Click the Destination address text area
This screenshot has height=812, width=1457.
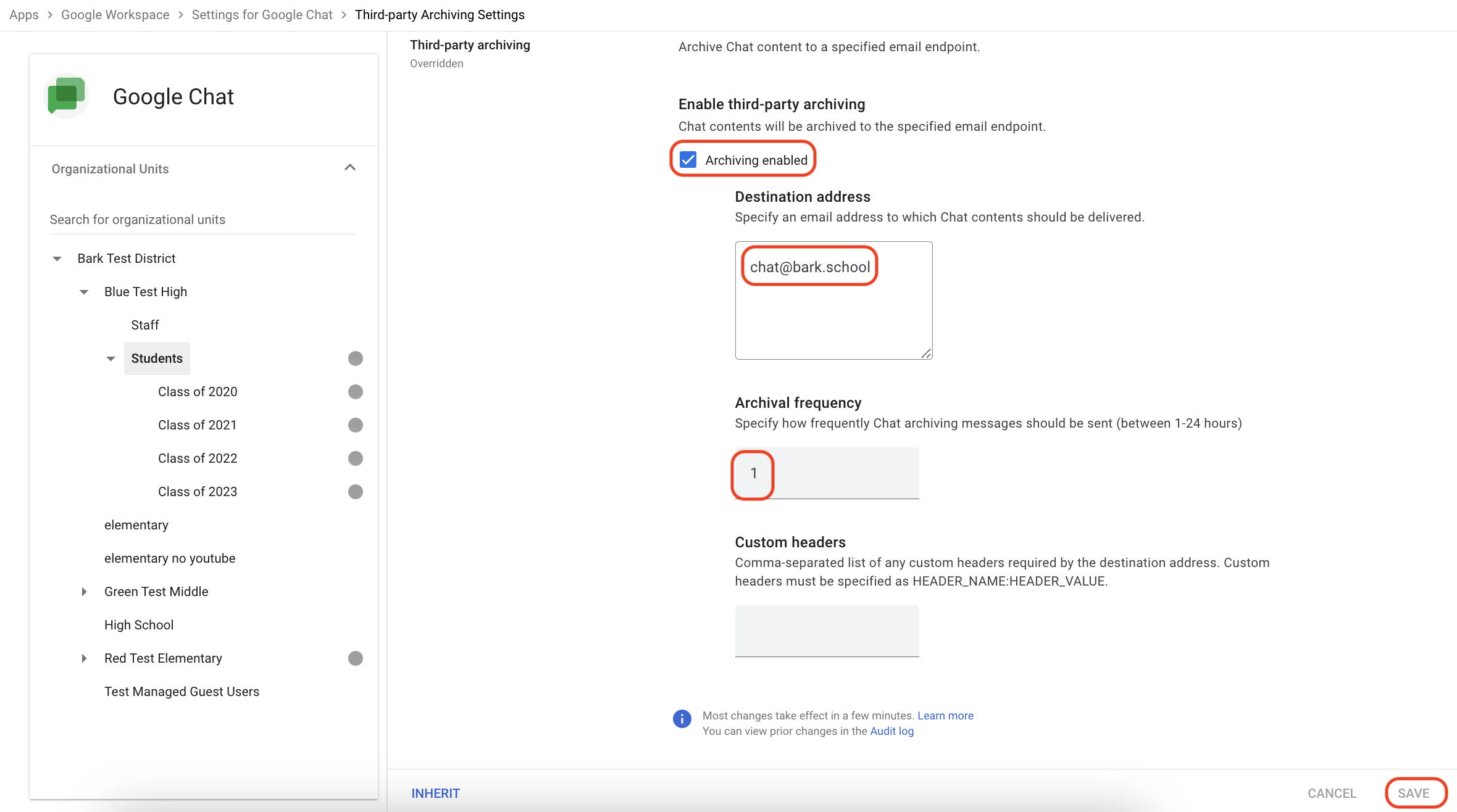(x=833, y=300)
